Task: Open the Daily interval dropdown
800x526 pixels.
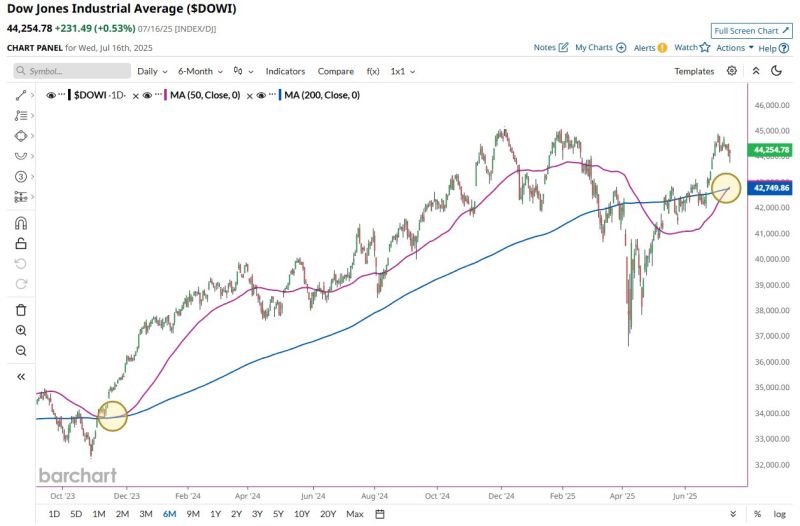Action: point(151,71)
